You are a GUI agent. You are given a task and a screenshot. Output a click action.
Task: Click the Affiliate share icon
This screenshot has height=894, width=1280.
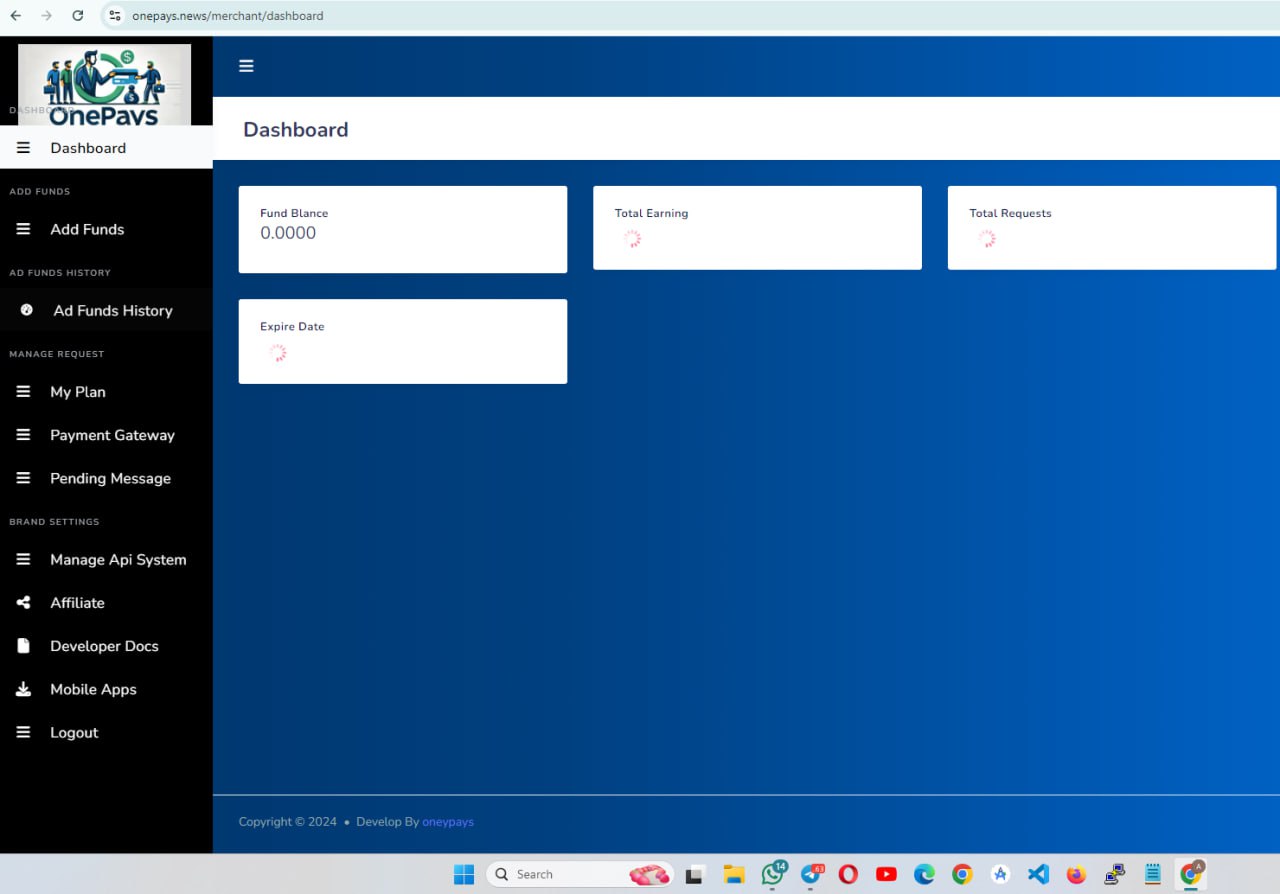tap(24, 603)
